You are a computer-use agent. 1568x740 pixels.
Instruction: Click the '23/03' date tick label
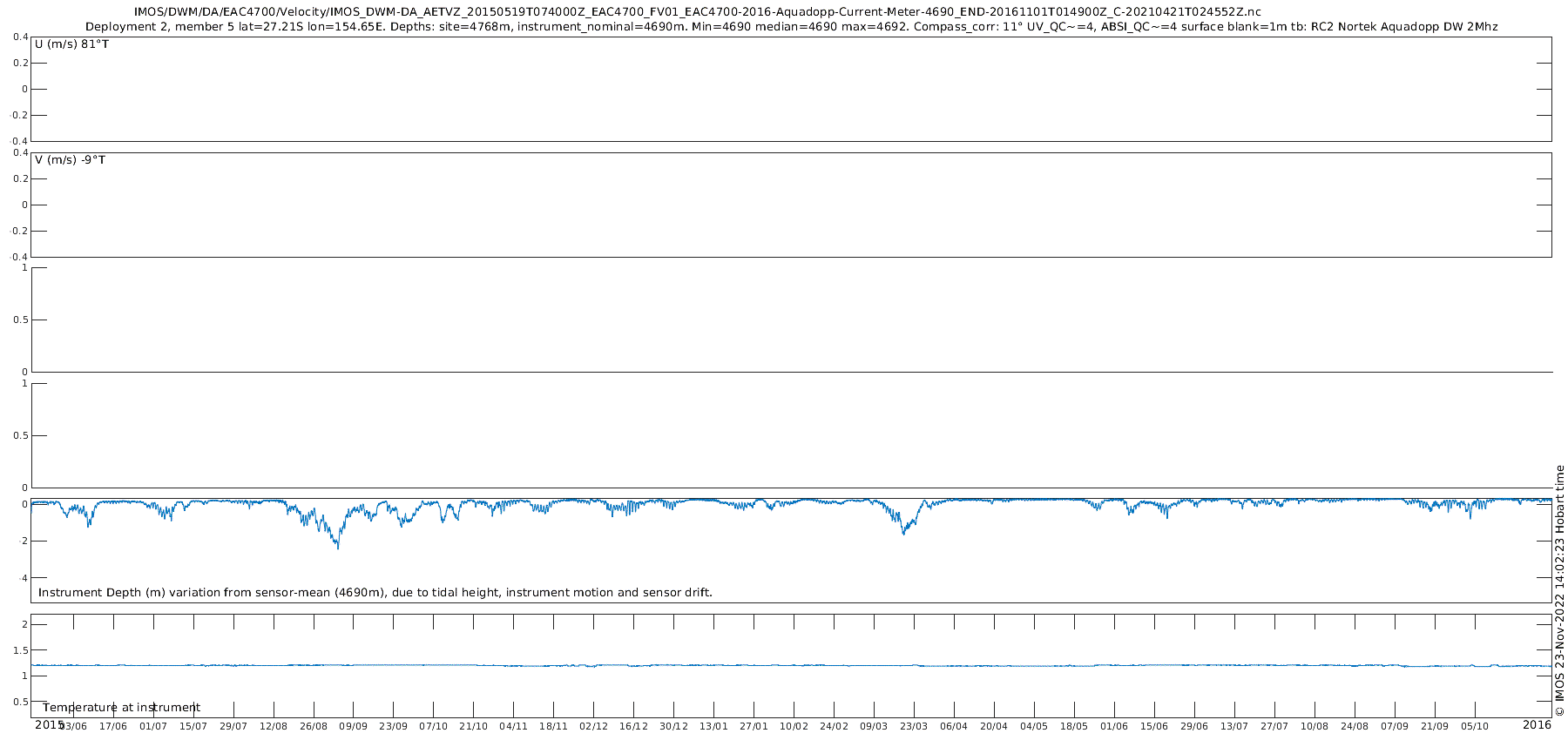coord(915,726)
